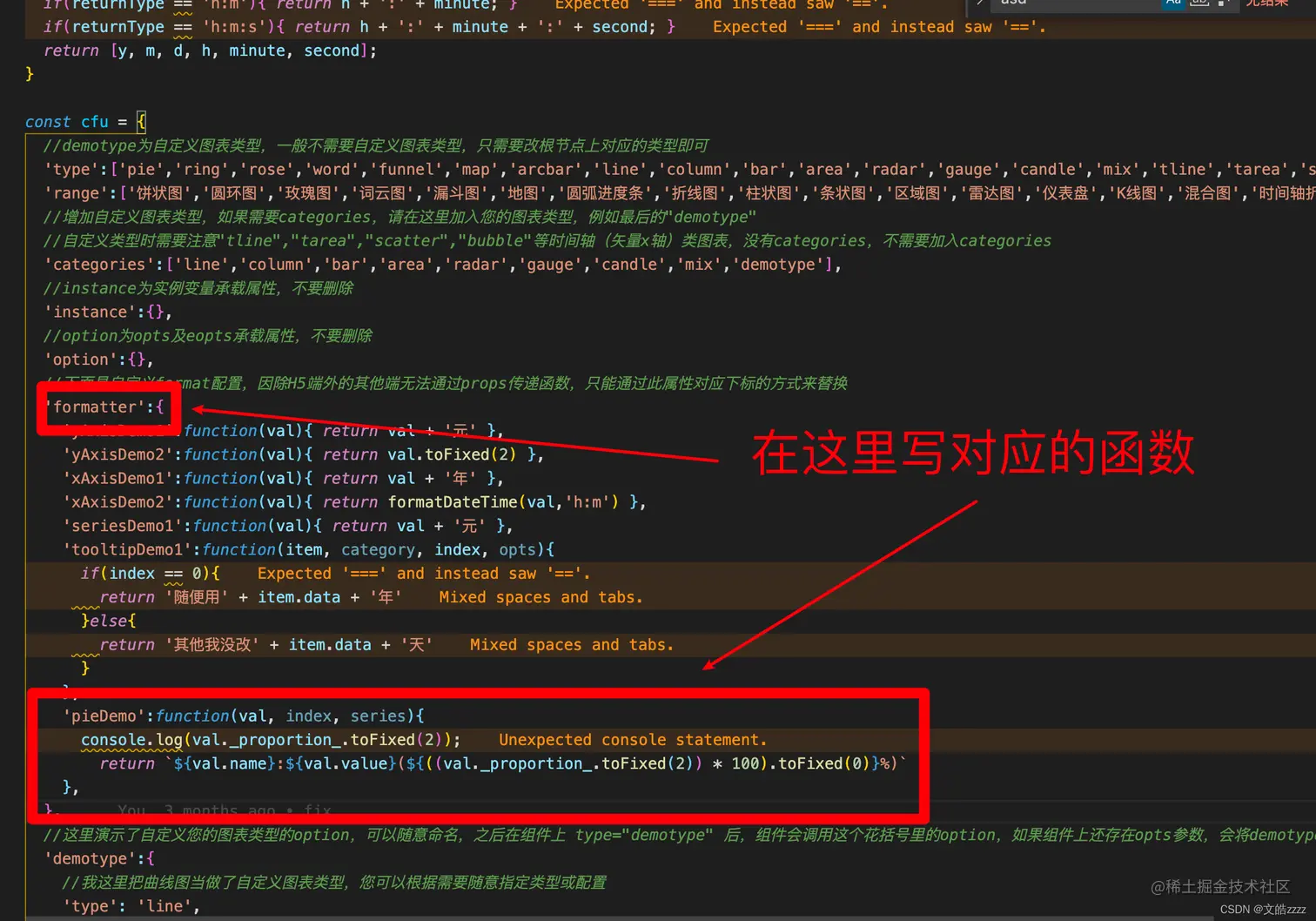Click the 'demotype':{ key
The height and width of the screenshot is (921, 1316).
[x=99, y=858]
